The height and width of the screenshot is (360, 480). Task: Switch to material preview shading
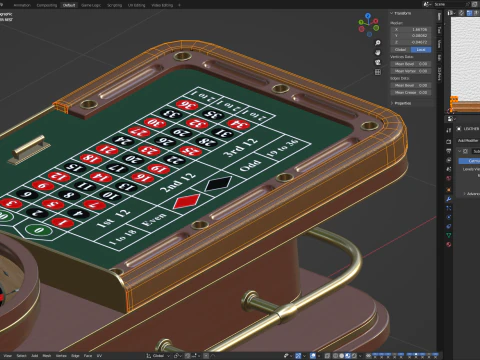pyautogui.click(x=347, y=356)
